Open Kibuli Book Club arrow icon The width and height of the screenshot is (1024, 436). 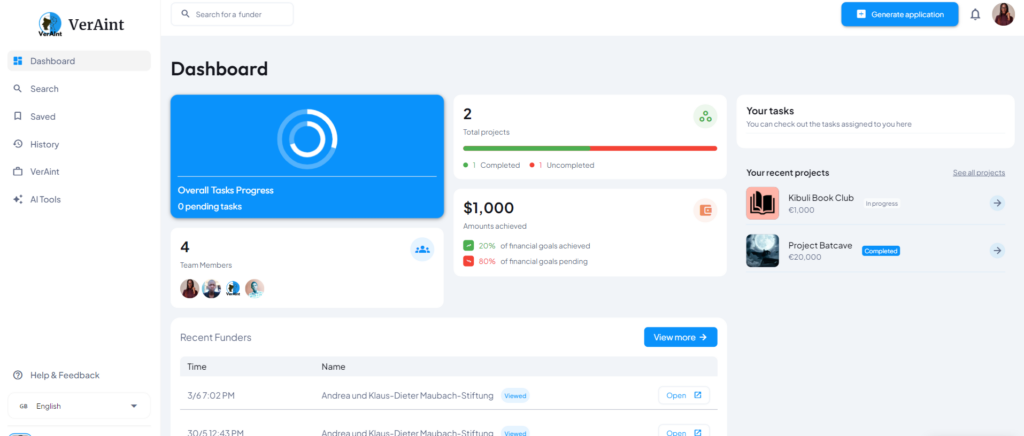997,203
